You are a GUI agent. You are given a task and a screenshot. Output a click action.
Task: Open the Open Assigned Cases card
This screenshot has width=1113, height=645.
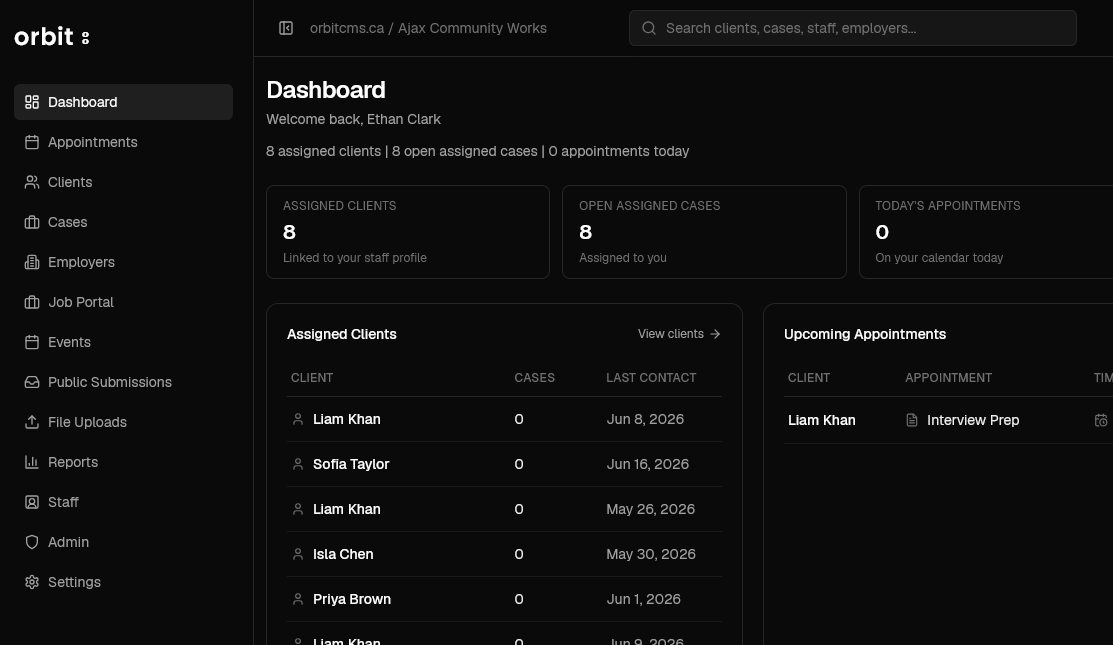click(x=704, y=232)
